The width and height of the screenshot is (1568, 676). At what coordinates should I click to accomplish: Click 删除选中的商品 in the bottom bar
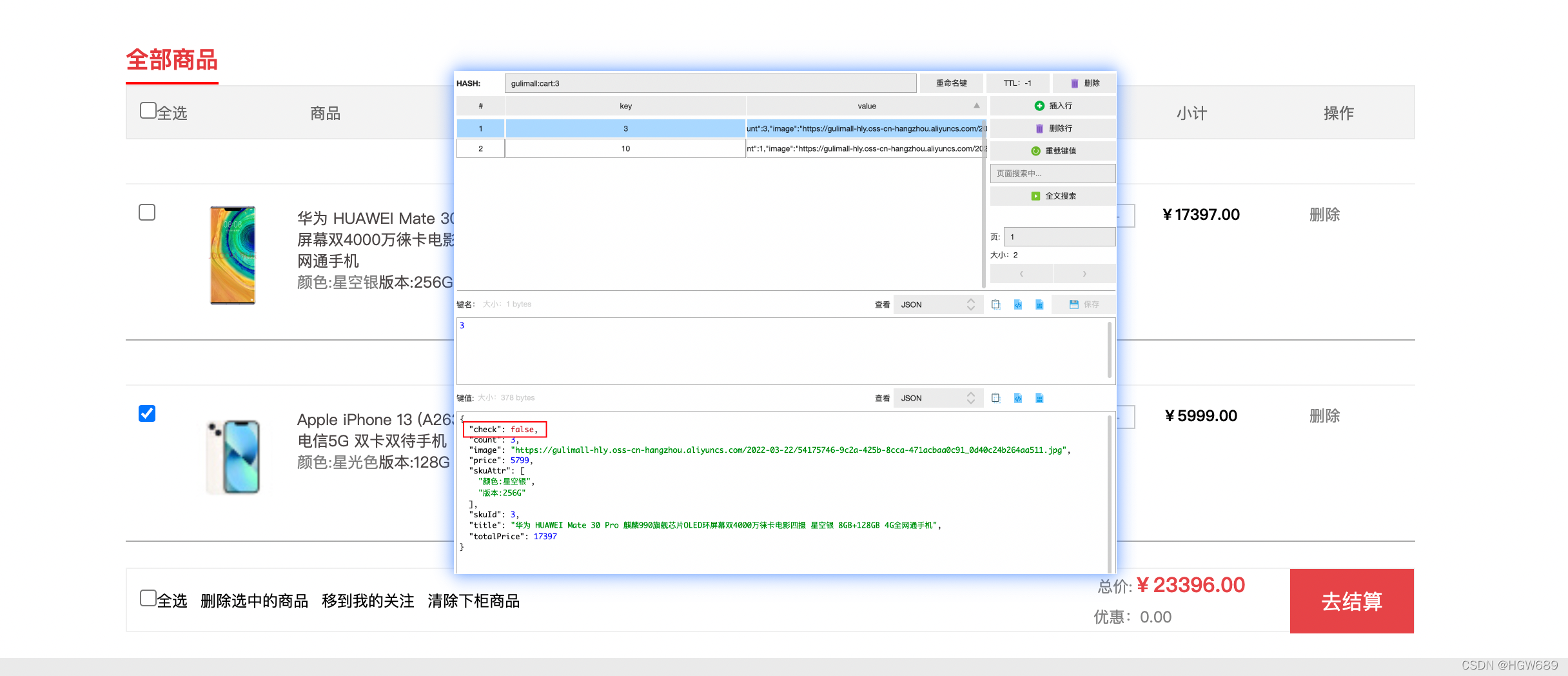254,601
